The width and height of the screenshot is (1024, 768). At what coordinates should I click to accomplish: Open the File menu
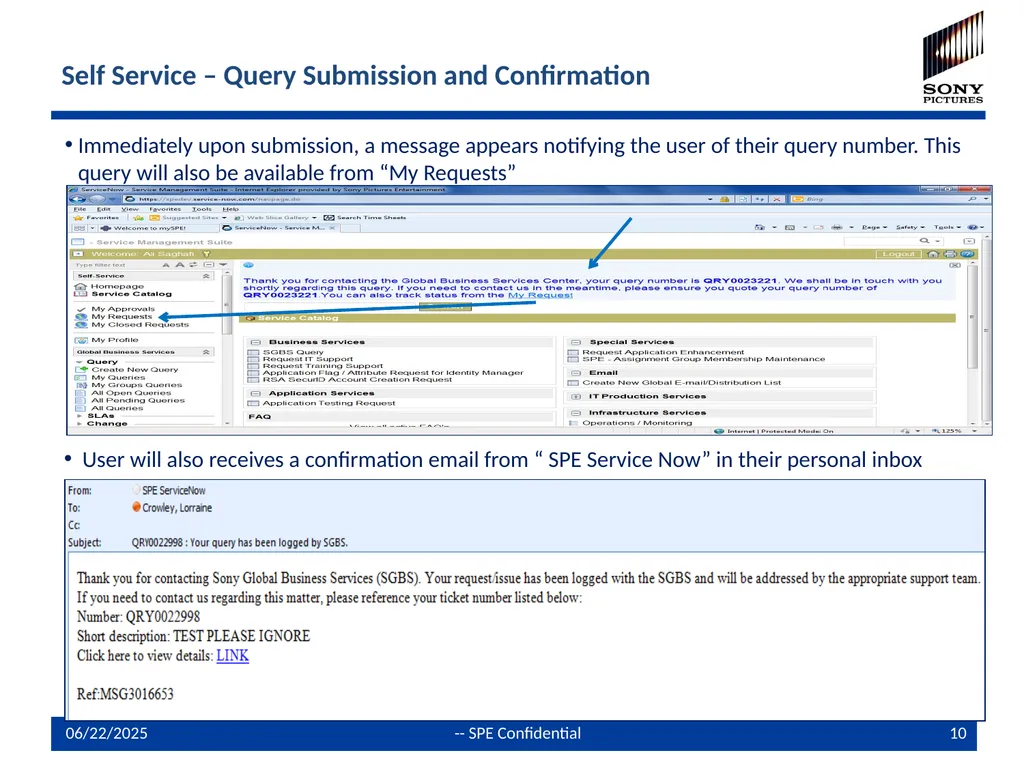(x=80, y=209)
